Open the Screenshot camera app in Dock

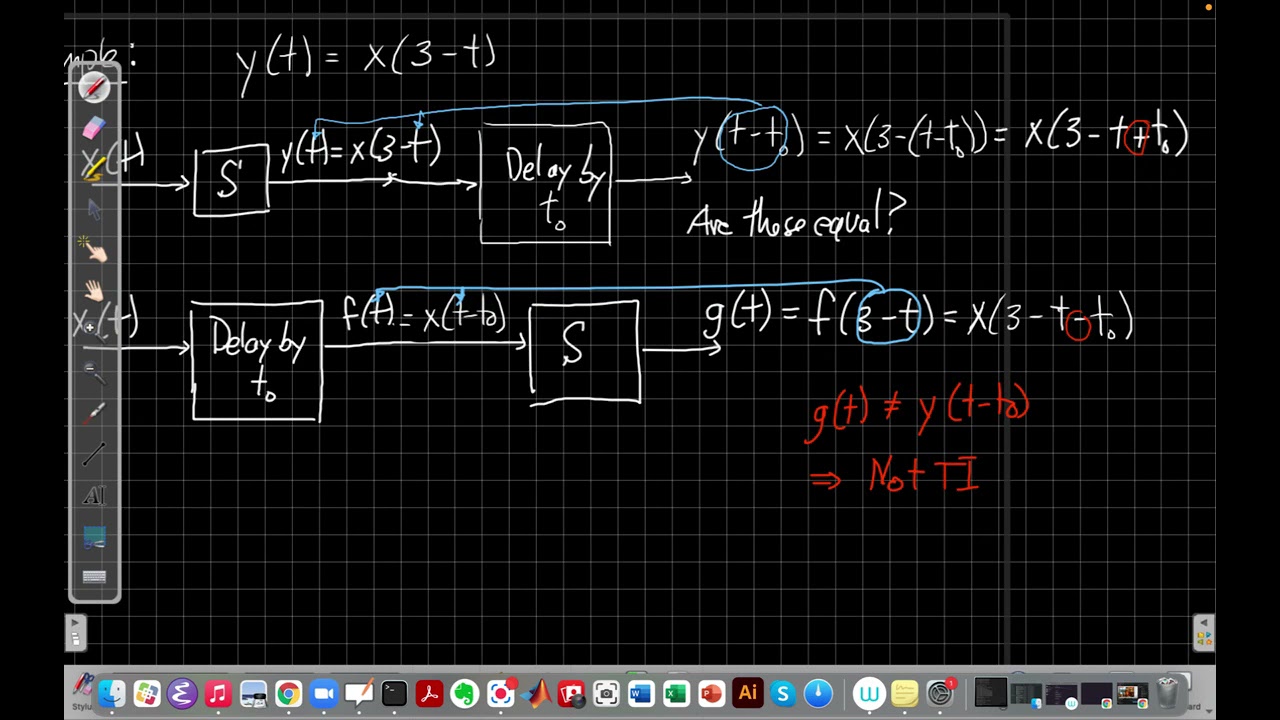pos(606,693)
